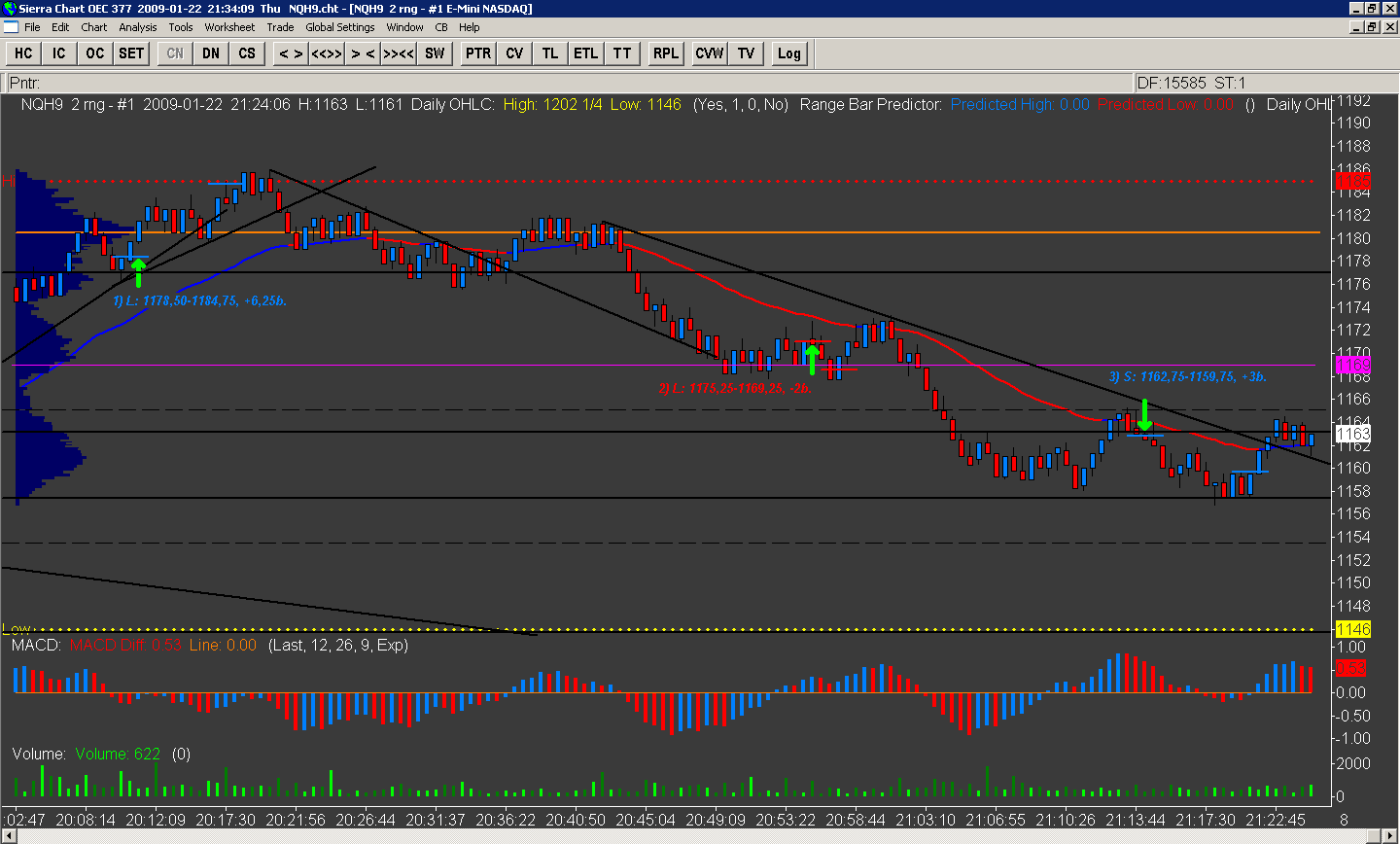Open the Edit menu
The height and width of the screenshot is (844, 1400).
click(60, 27)
